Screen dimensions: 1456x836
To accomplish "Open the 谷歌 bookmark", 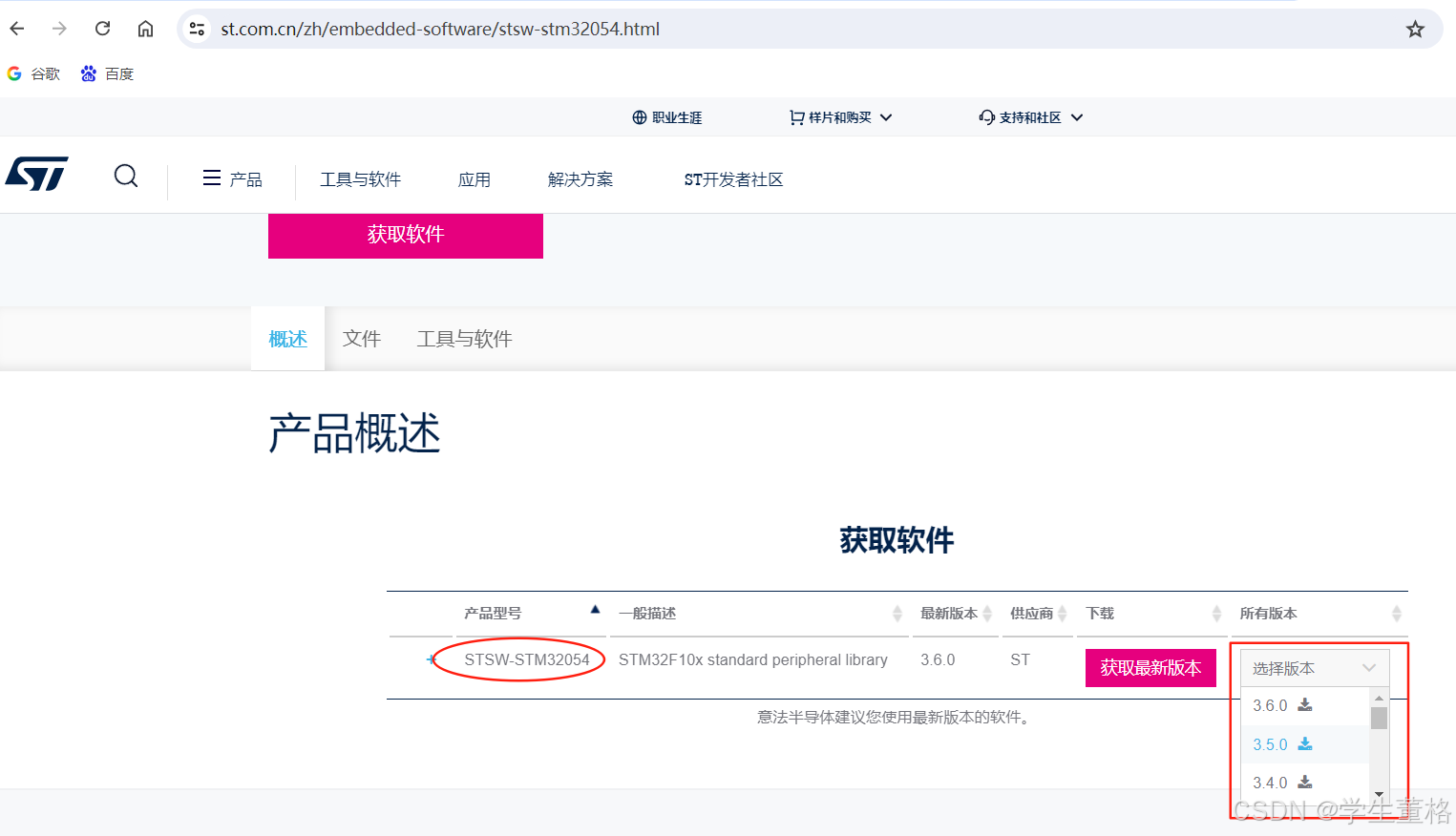I will 34,73.
